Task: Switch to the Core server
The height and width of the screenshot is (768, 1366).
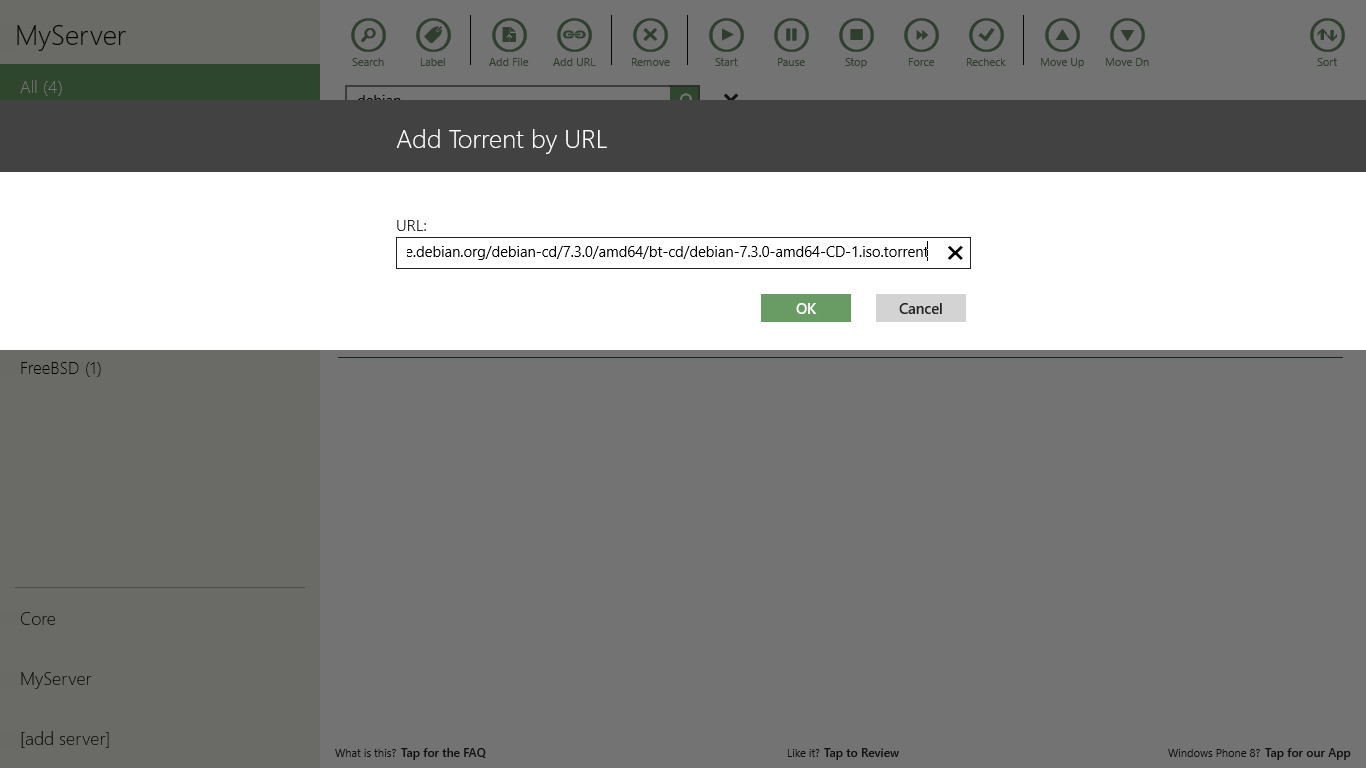Action: 38,619
